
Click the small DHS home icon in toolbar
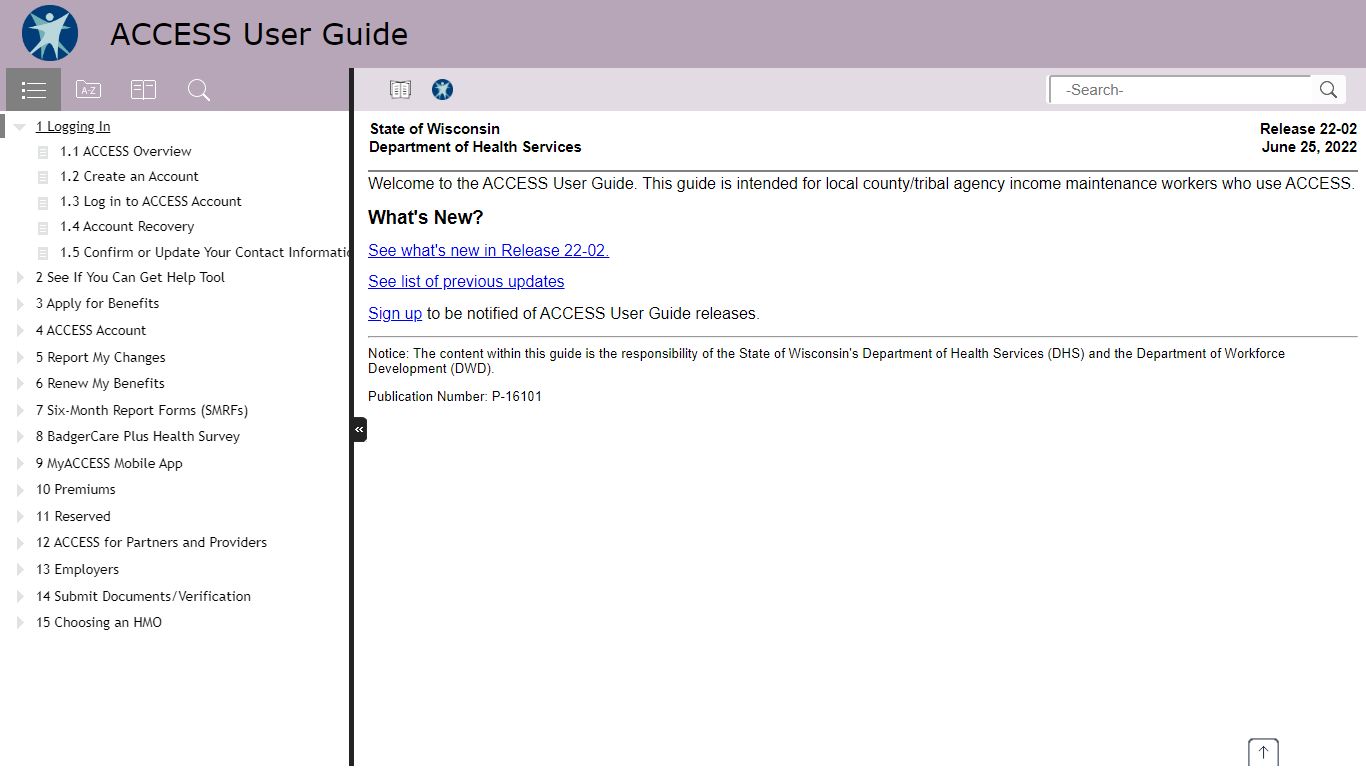tap(442, 90)
